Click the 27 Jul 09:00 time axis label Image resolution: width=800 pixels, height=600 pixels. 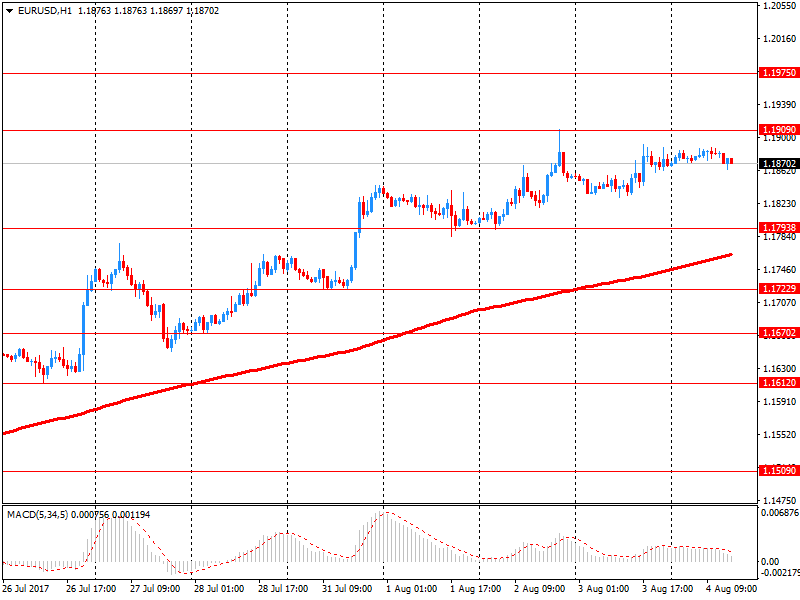click(x=155, y=589)
